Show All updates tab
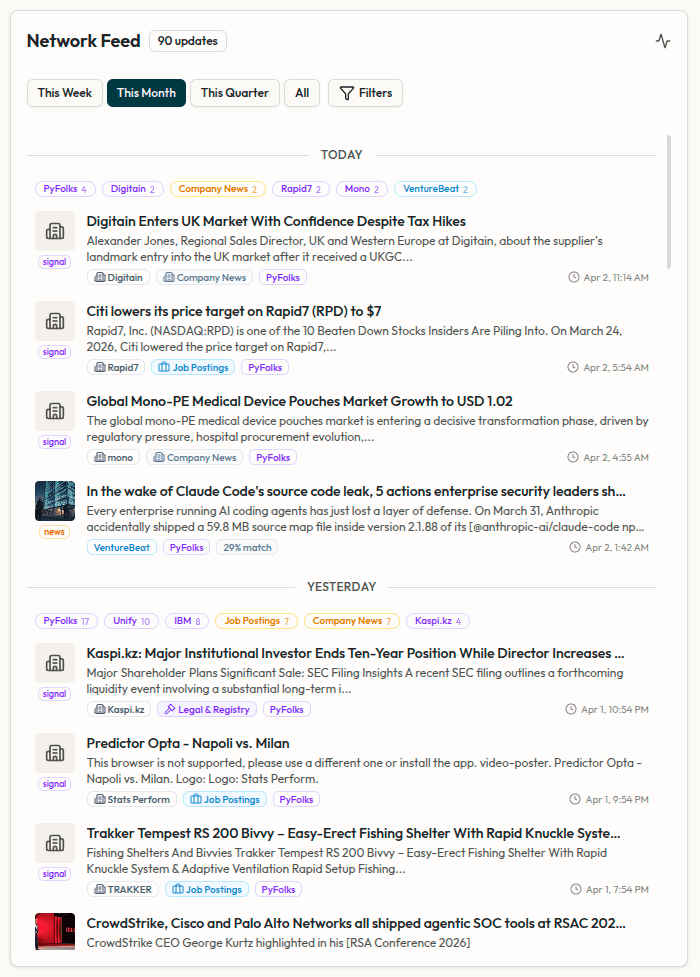 [302, 93]
